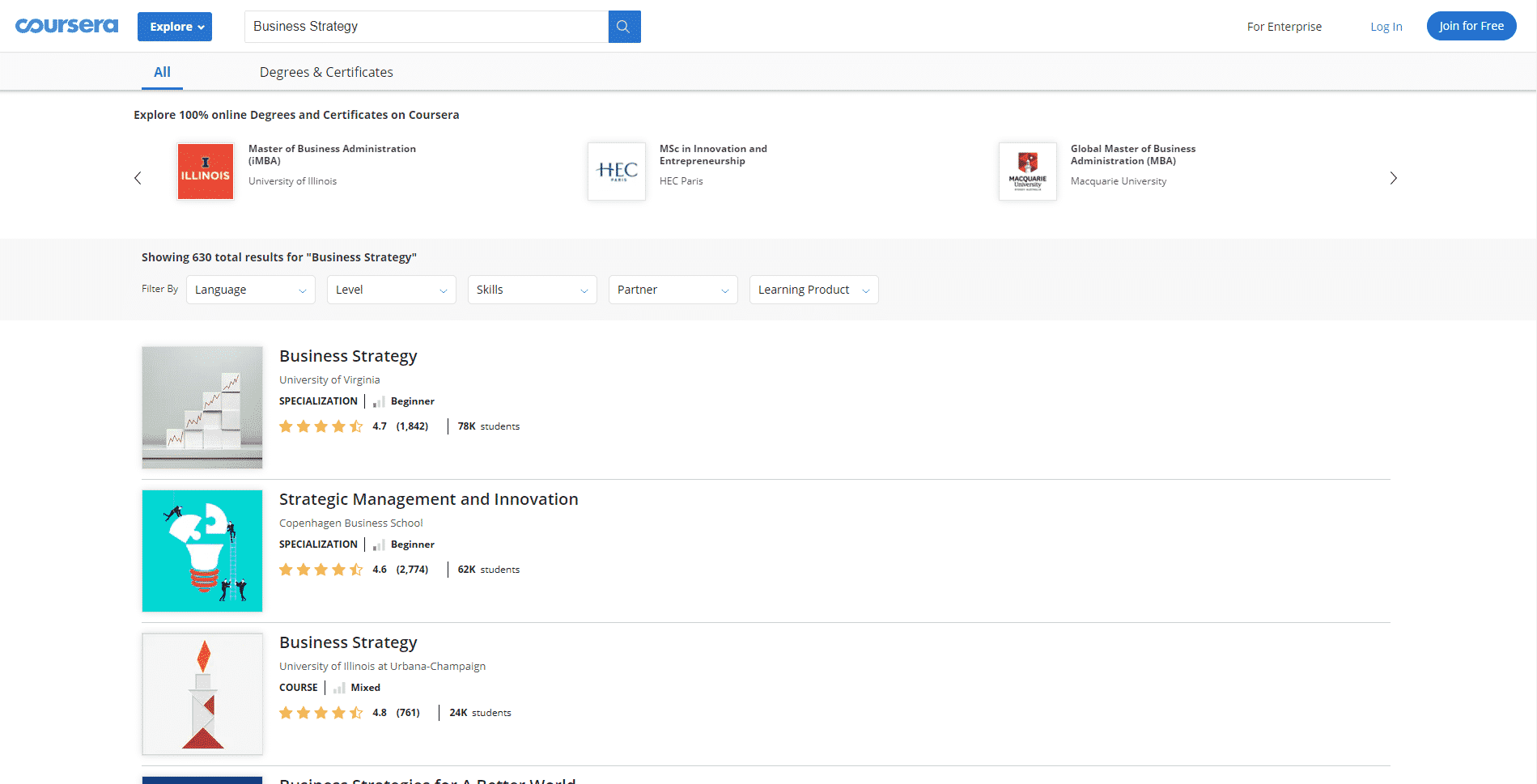Expand the Level filter dropdown
The height and width of the screenshot is (784, 1537).
(x=392, y=290)
